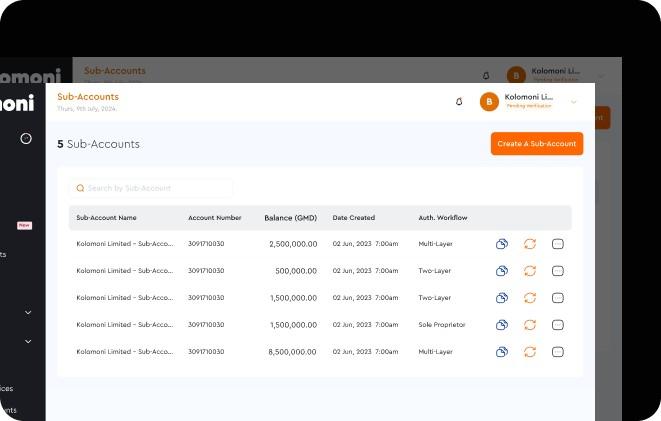This screenshot has width=661, height=421.
Task: Click the New badge in the sidebar
Action: (x=24, y=225)
